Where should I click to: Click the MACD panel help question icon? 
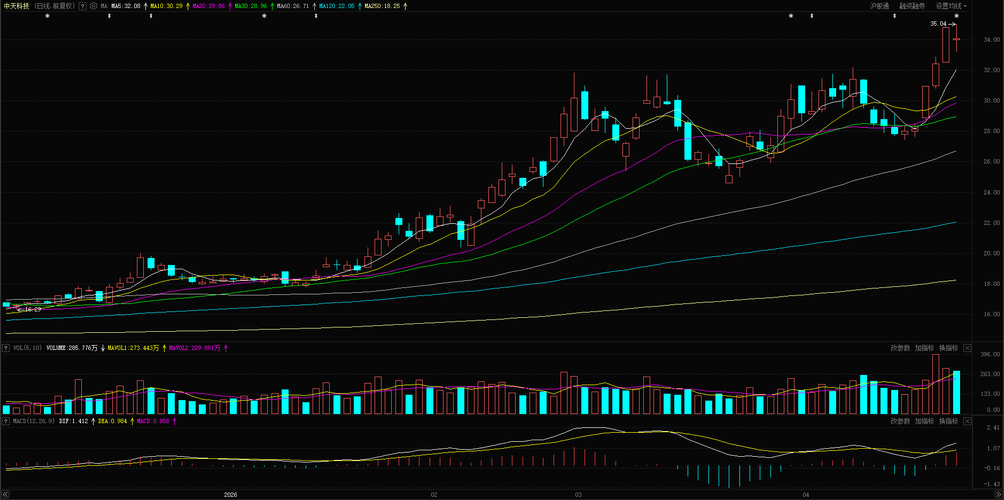click(x=6, y=422)
